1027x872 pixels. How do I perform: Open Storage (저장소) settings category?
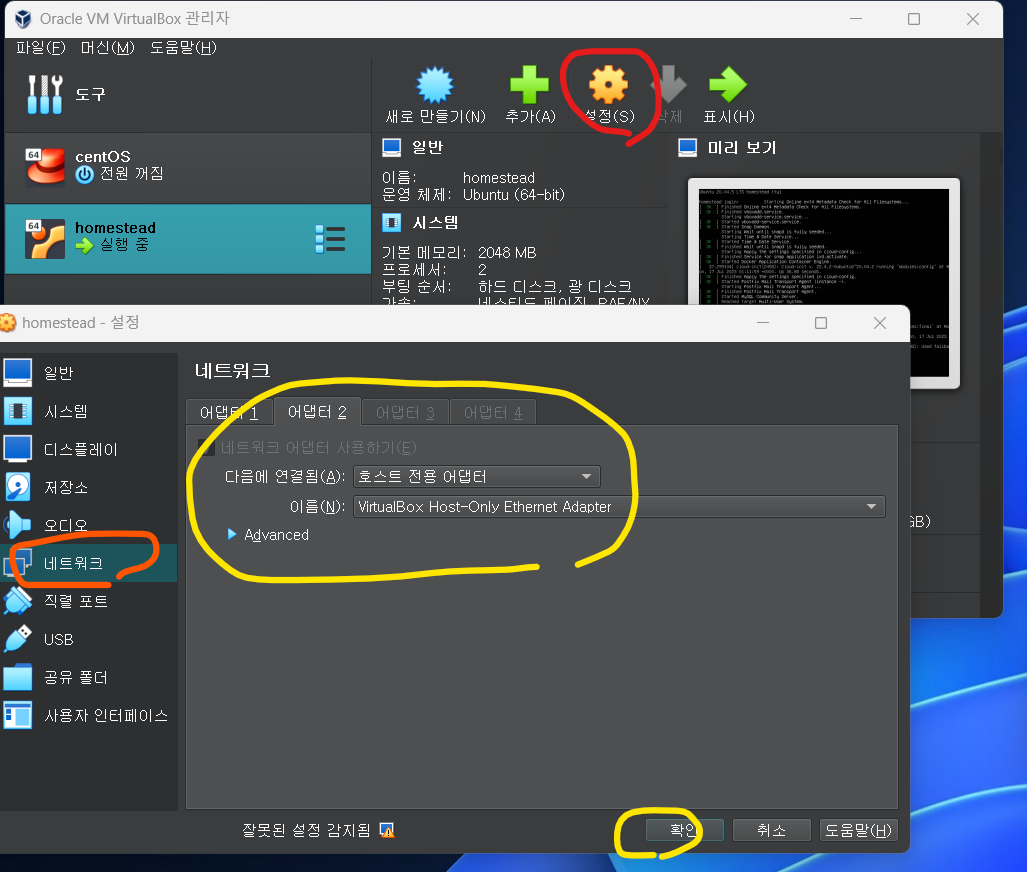pos(88,487)
